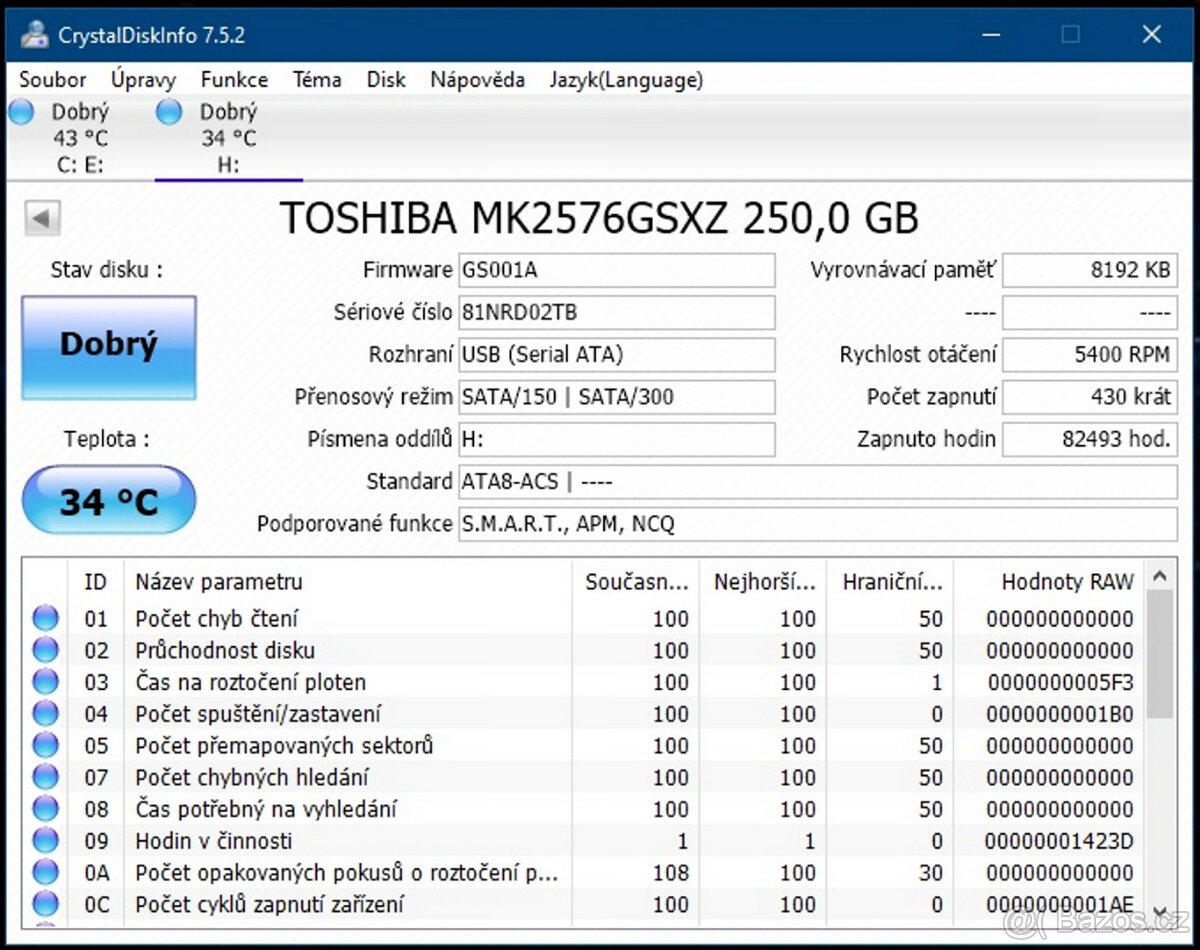
Task: Click RAW value 00000001423D
Action: pyautogui.click(x=1059, y=841)
